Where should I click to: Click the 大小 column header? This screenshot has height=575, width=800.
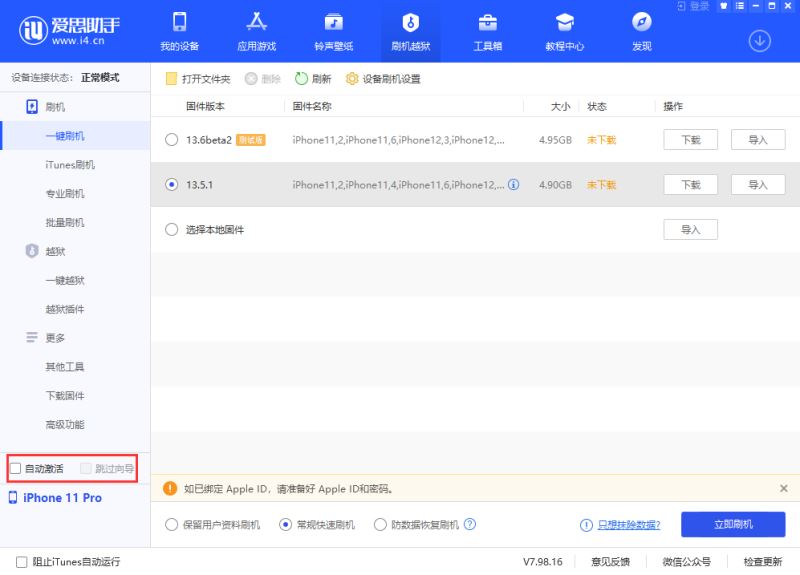click(x=560, y=106)
